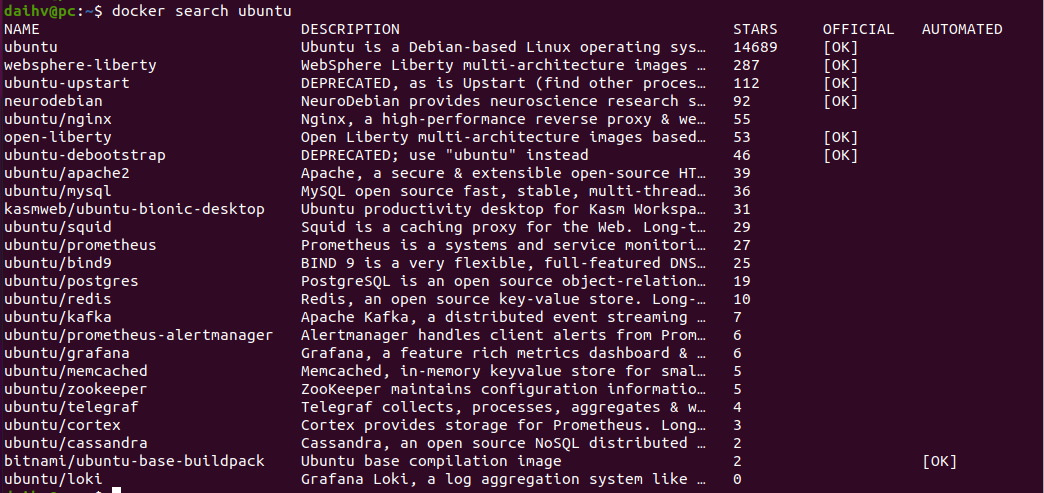Click the DESCRIPTION column header

[350, 29]
